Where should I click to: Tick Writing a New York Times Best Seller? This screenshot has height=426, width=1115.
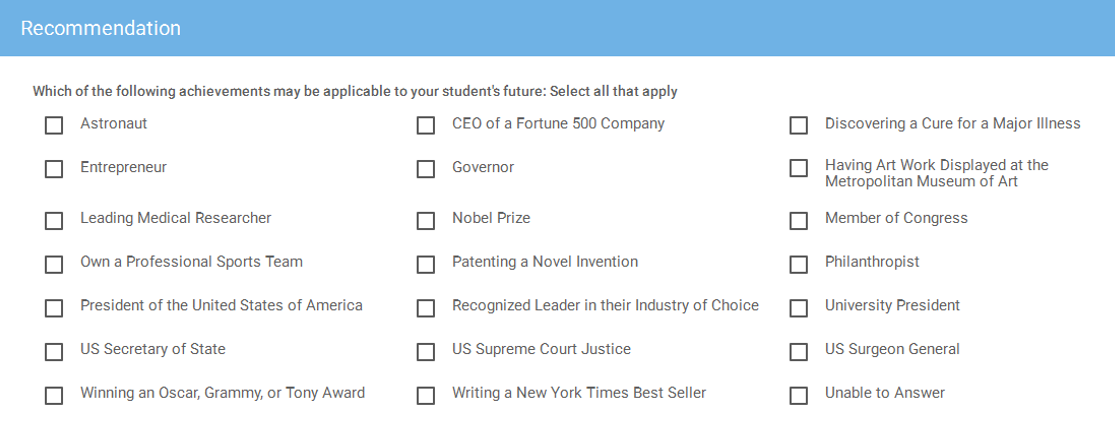click(x=426, y=395)
